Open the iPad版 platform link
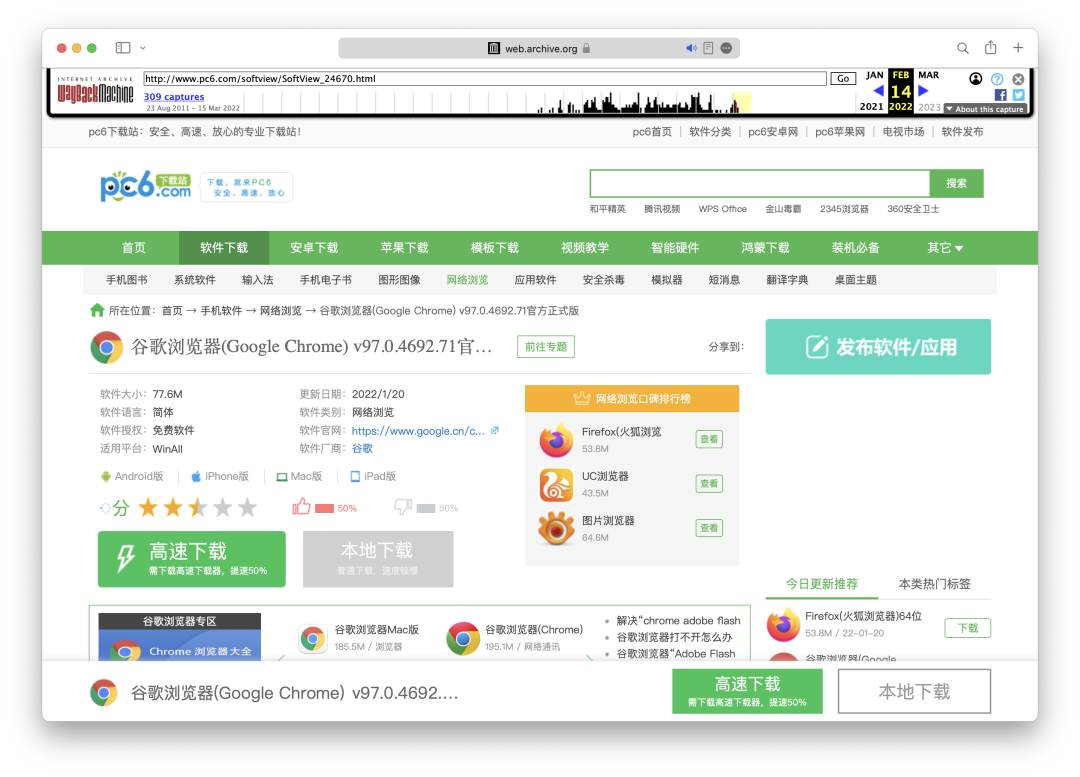Viewport: 1080px width, 777px height. (x=373, y=476)
